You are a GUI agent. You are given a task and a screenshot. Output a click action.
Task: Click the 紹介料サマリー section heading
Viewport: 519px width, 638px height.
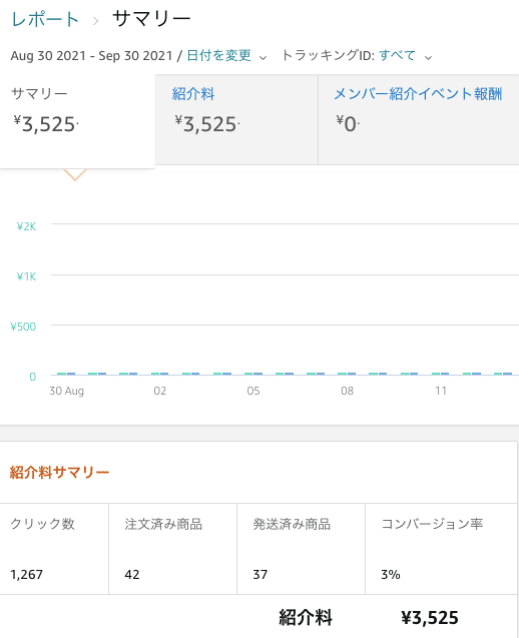(59, 472)
